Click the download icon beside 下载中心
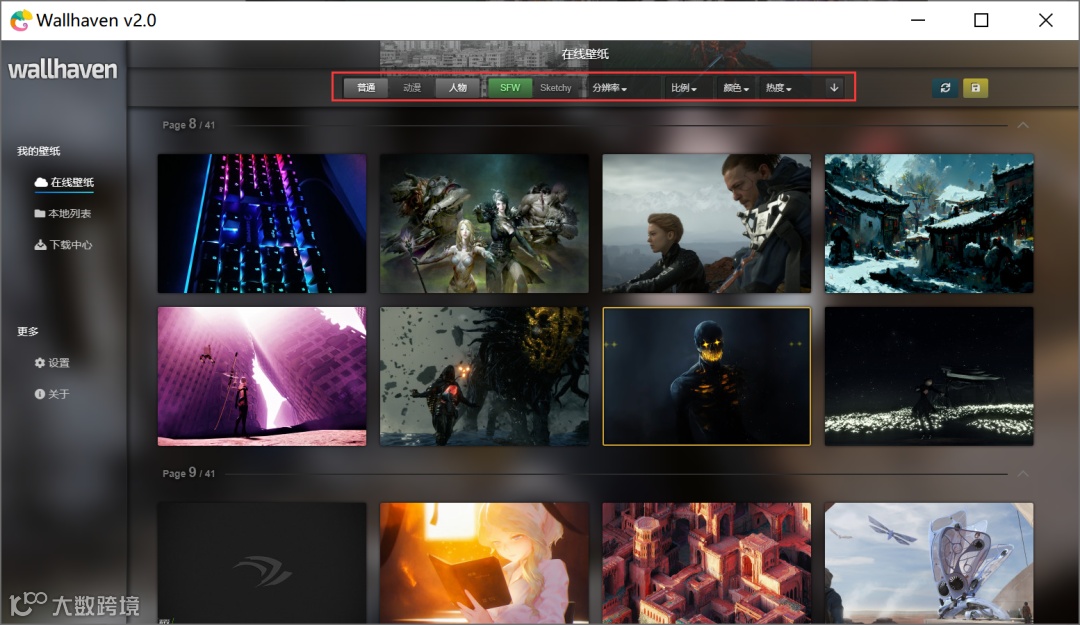Screen dimensions: 1080x625 click(x=40, y=245)
